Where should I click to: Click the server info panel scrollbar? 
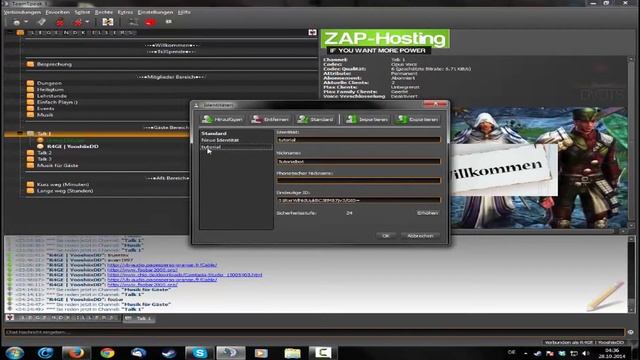pyautogui.click(x=631, y=142)
